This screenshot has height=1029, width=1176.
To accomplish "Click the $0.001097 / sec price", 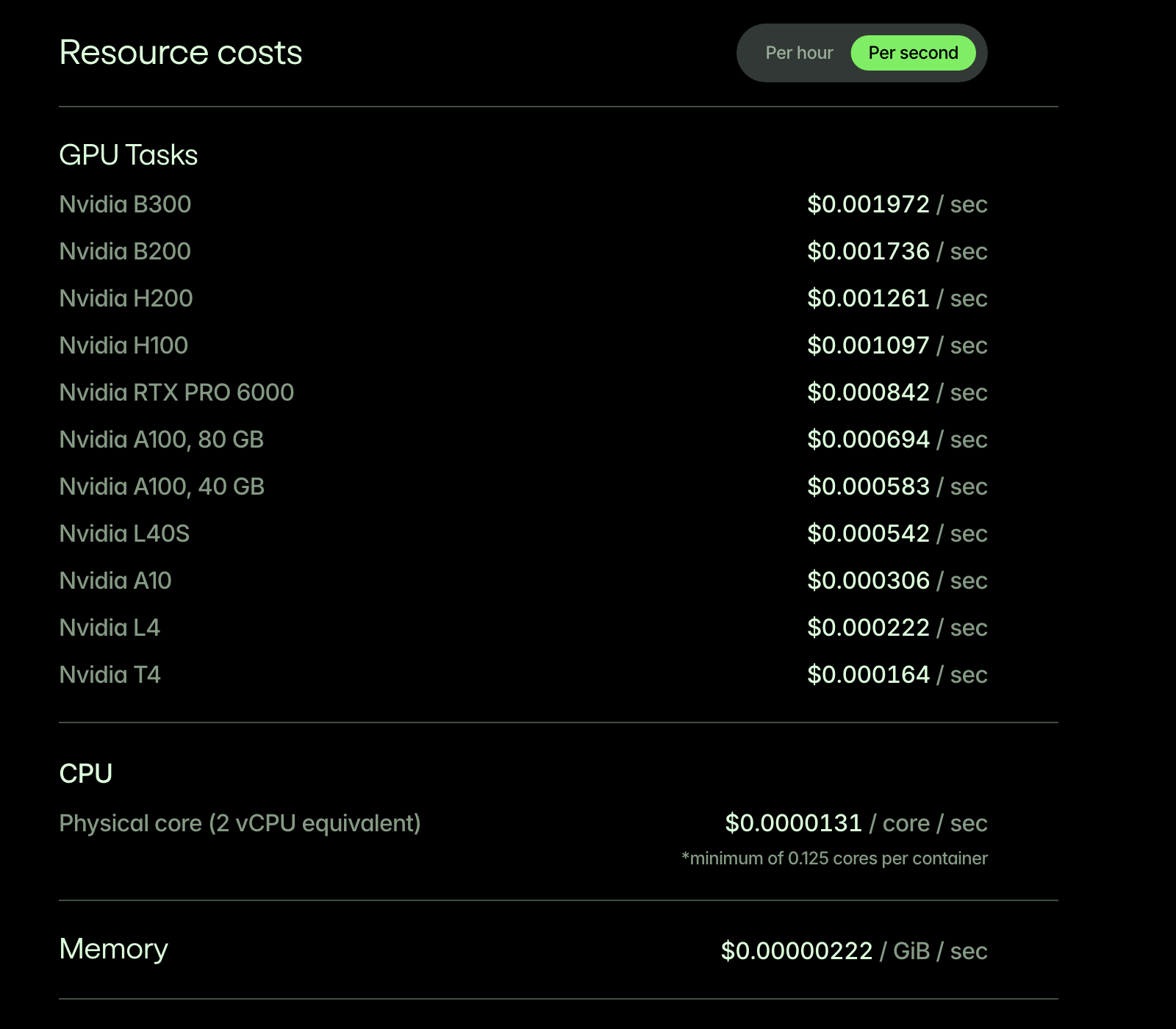I will pyautogui.click(x=897, y=345).
